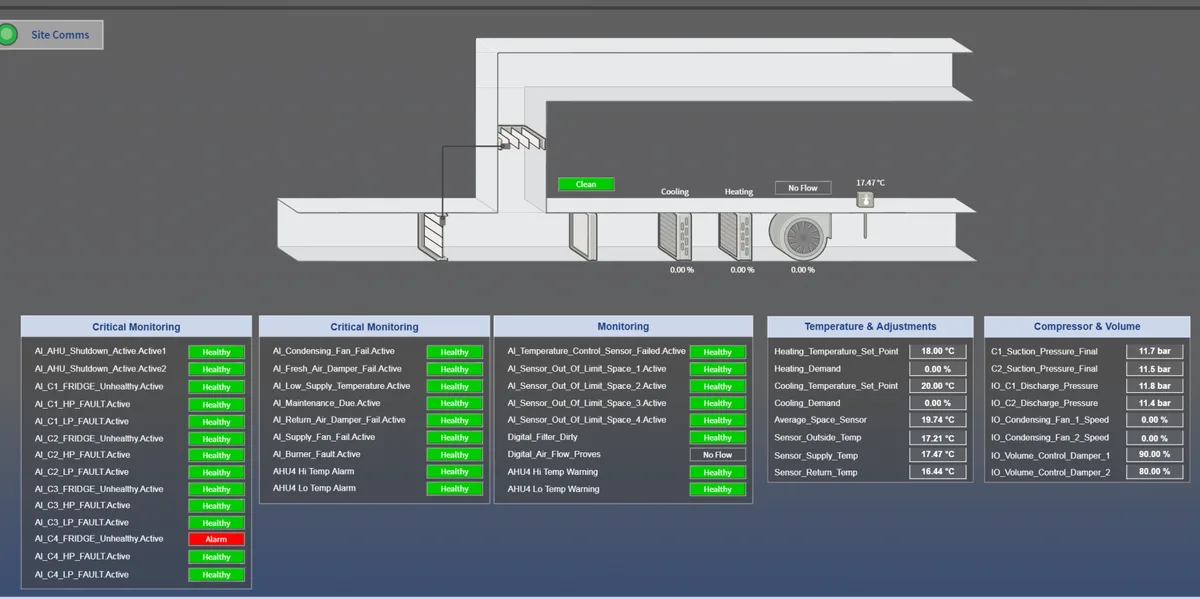The width and height of the screenshot is (1200, 599).
Task: Click the green Clean filter status
Action: tap(586, 184)
